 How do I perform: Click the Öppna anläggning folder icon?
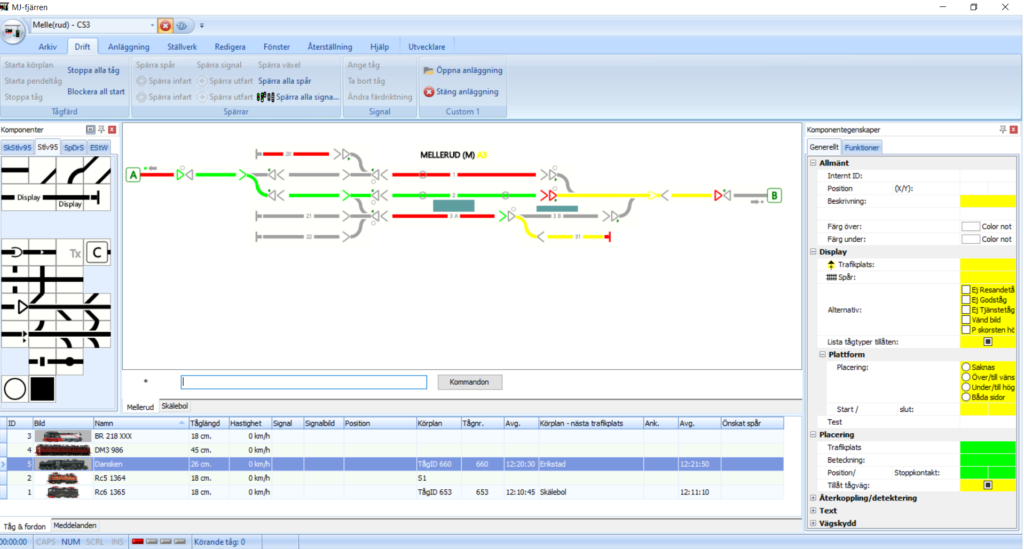pyautogui.click(x=429, y=71)
